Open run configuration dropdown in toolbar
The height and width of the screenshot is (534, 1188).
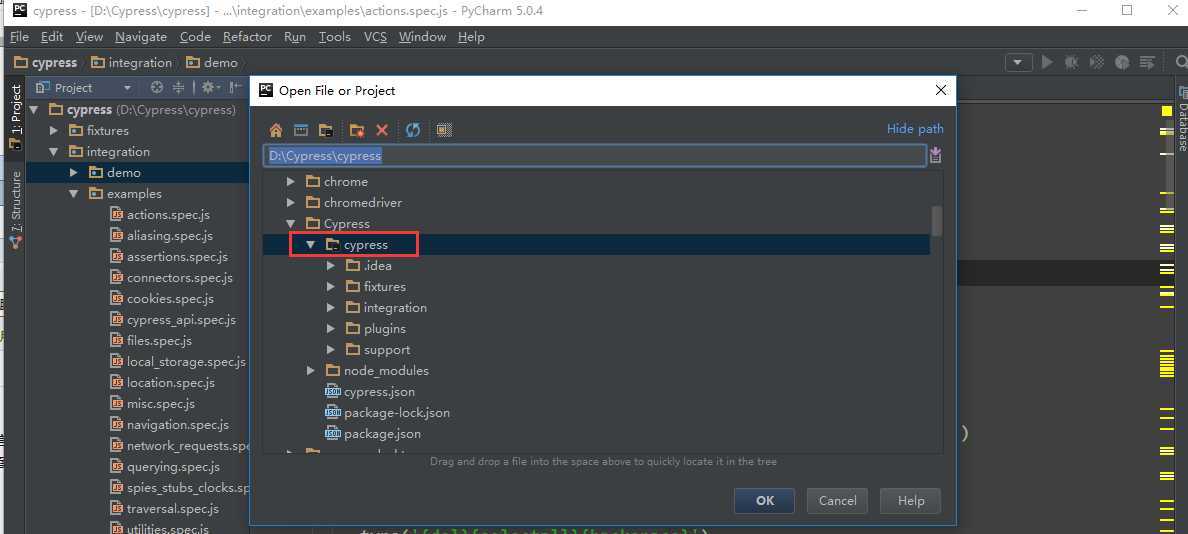point(1018,62)
